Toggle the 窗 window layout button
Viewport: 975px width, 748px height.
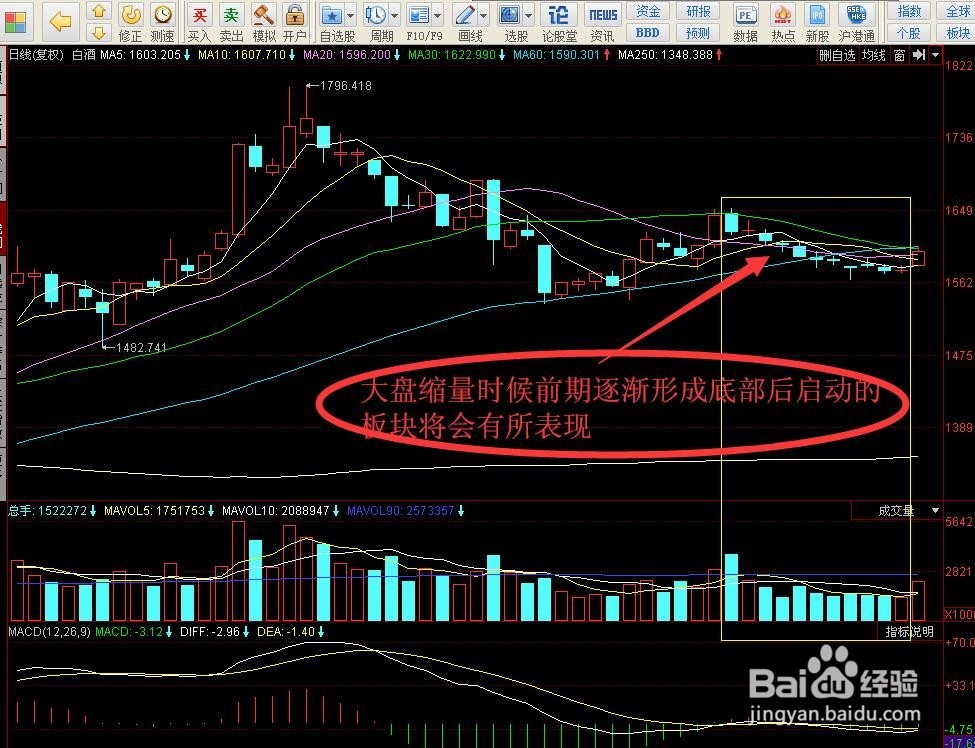pyautogui.click(x=899, y=55)
